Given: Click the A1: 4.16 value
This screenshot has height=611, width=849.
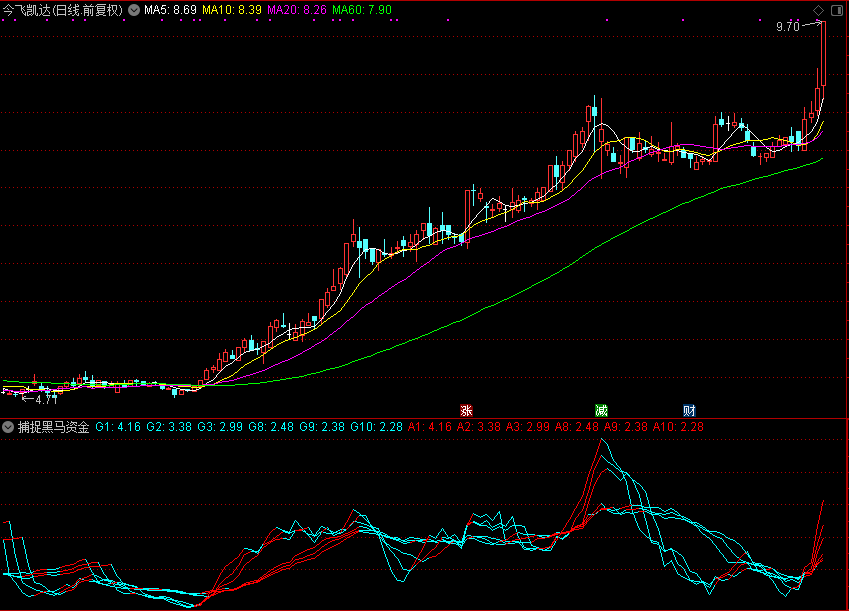Looking at the screenshot, I should point(430,427).
